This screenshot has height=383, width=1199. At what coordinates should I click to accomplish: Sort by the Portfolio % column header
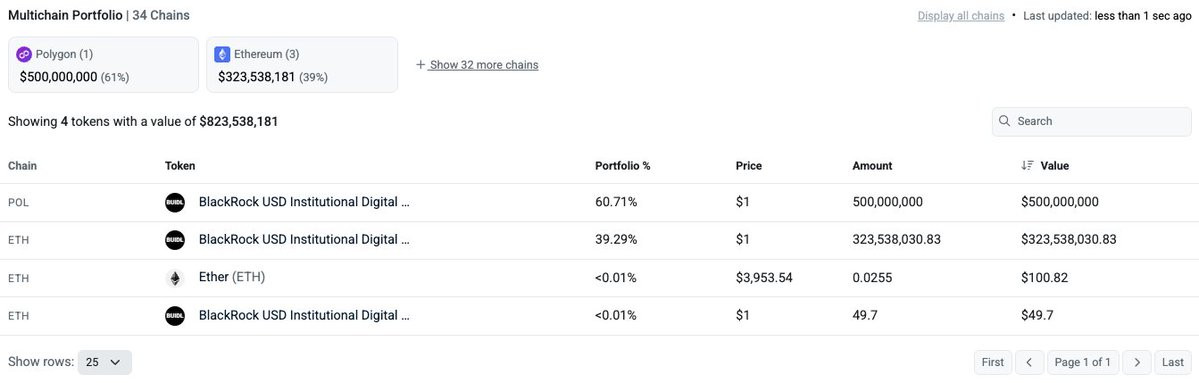tap(622, 166)
